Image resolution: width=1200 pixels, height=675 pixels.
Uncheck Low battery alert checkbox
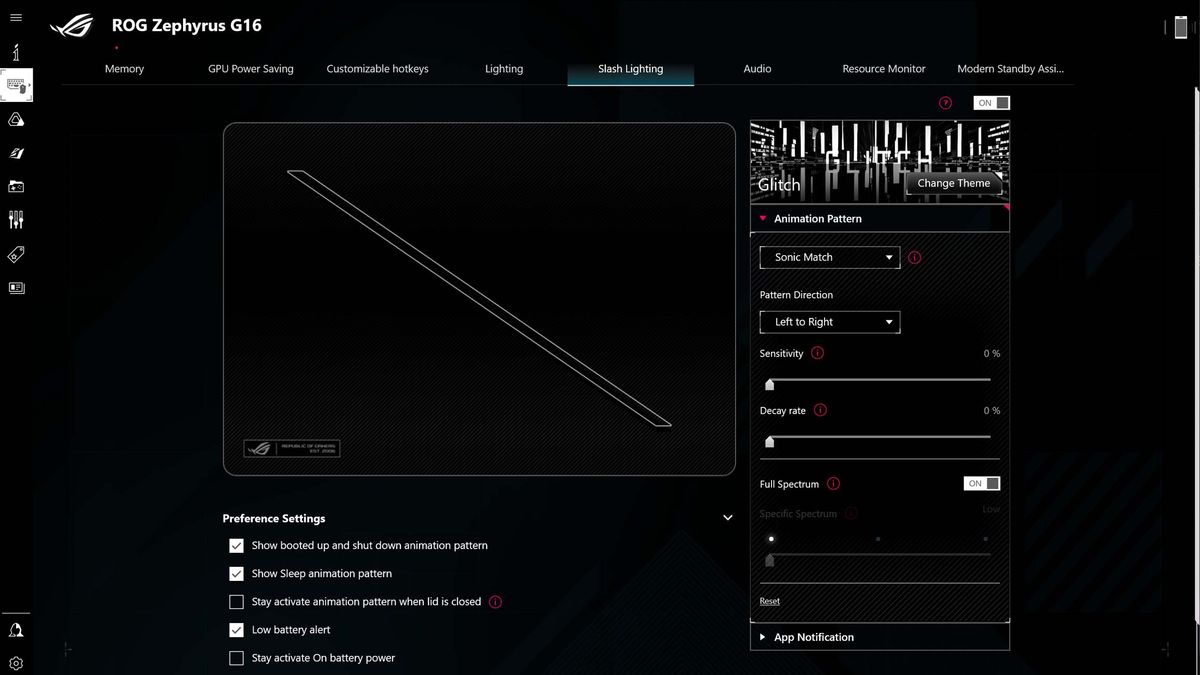236,630
